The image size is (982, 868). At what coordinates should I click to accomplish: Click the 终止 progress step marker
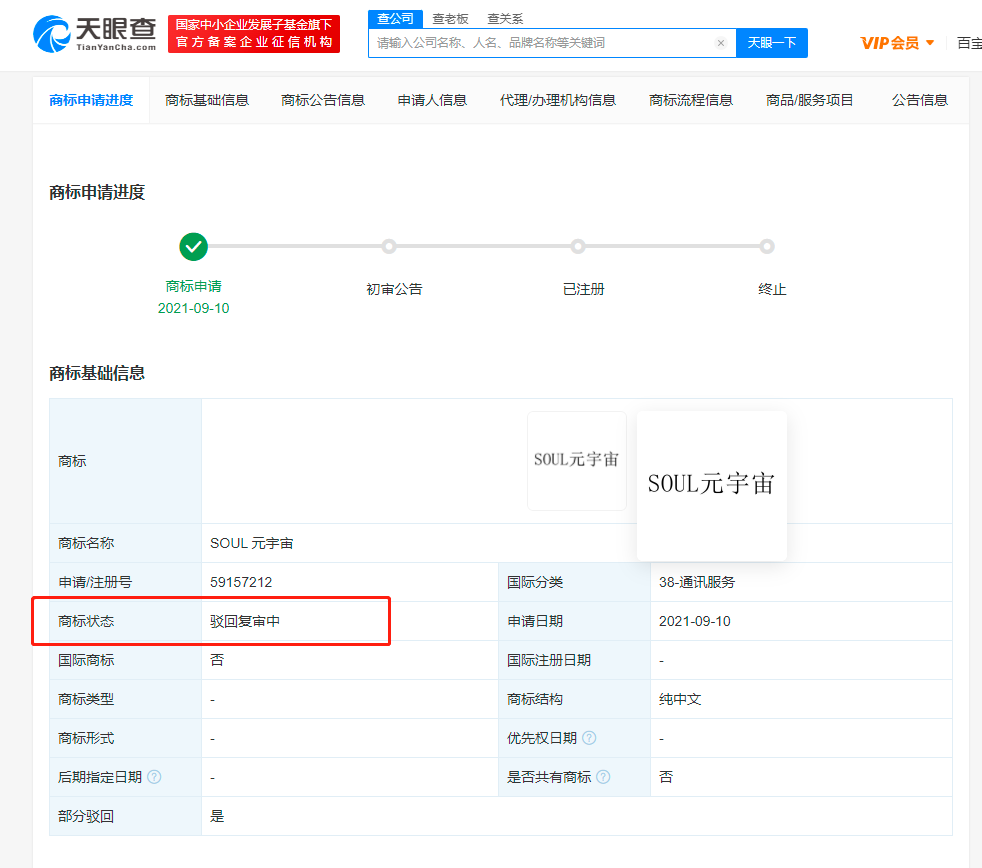pos(767,247)
